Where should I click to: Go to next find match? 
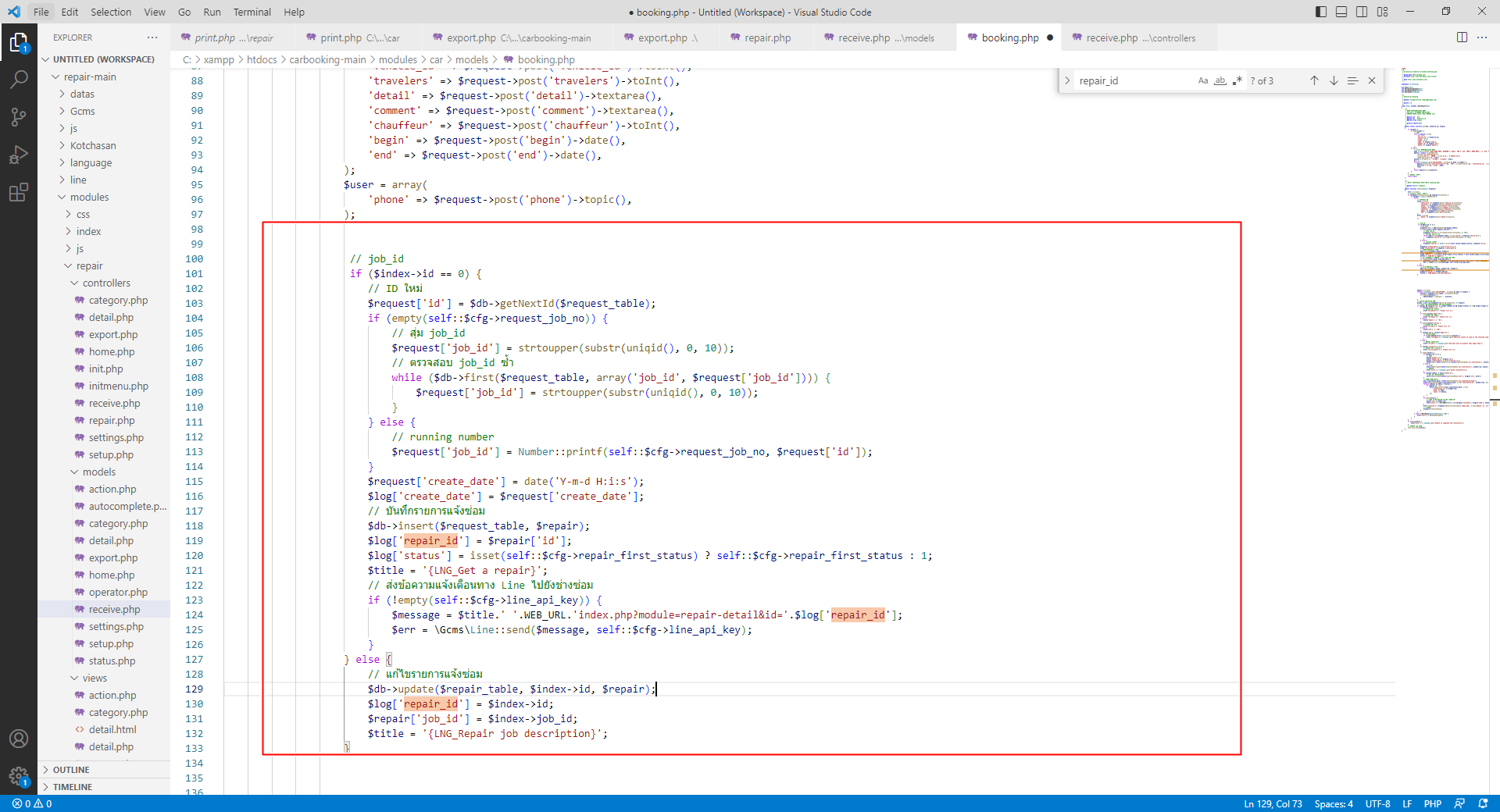click(x=1334, y=80)
